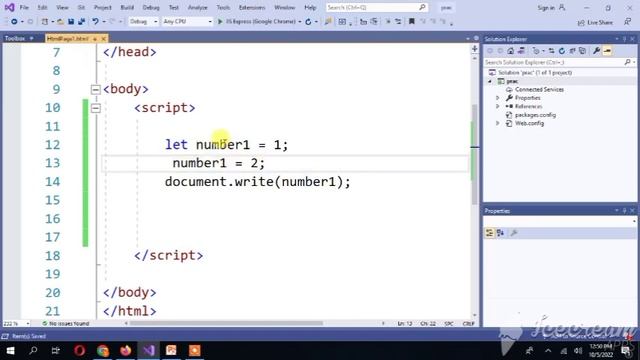Open the Extensions menu
Viewport: 640px width, 360px height.
pos(252,7)
